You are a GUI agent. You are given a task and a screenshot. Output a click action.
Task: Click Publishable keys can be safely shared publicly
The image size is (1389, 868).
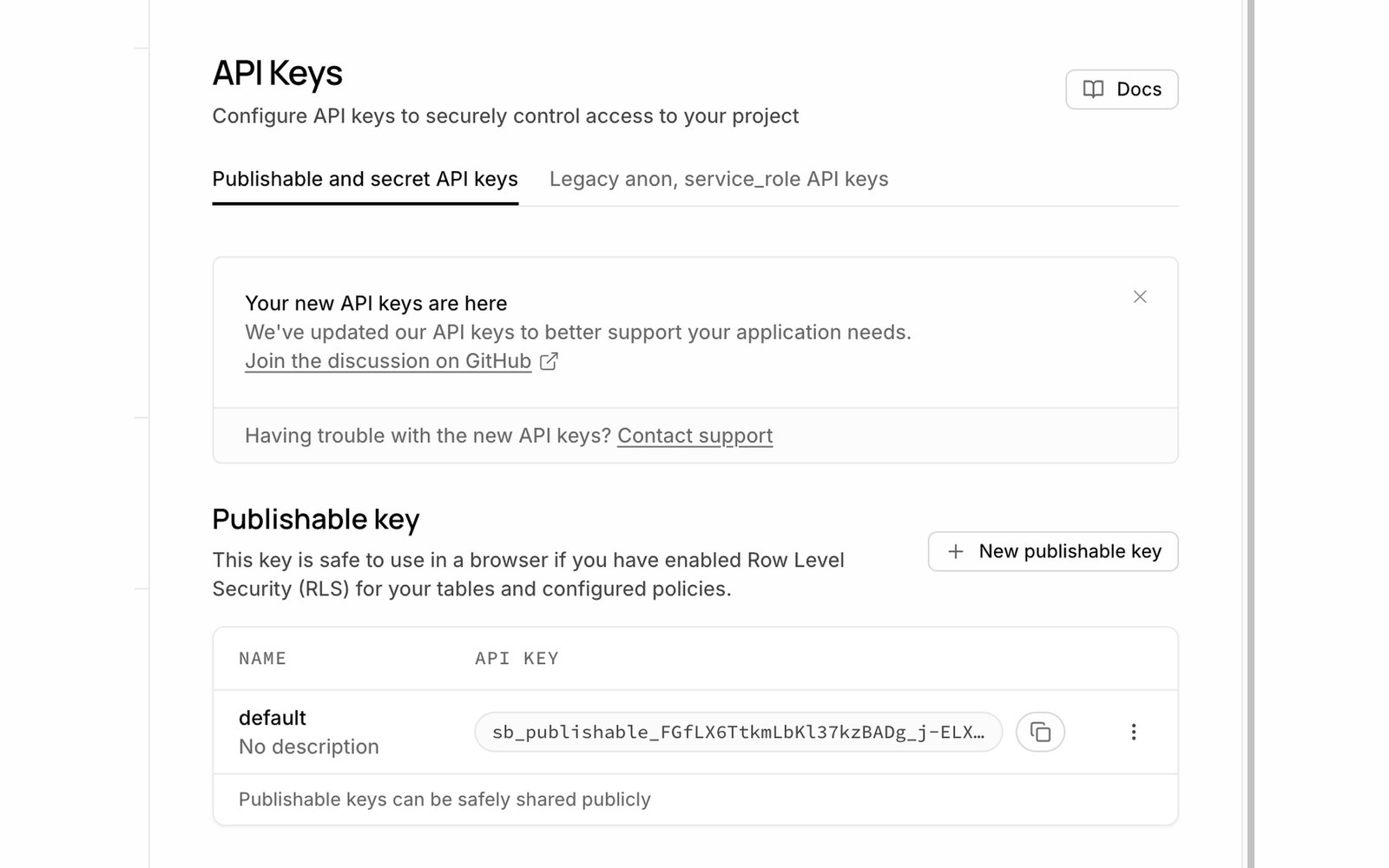point(444,799)
